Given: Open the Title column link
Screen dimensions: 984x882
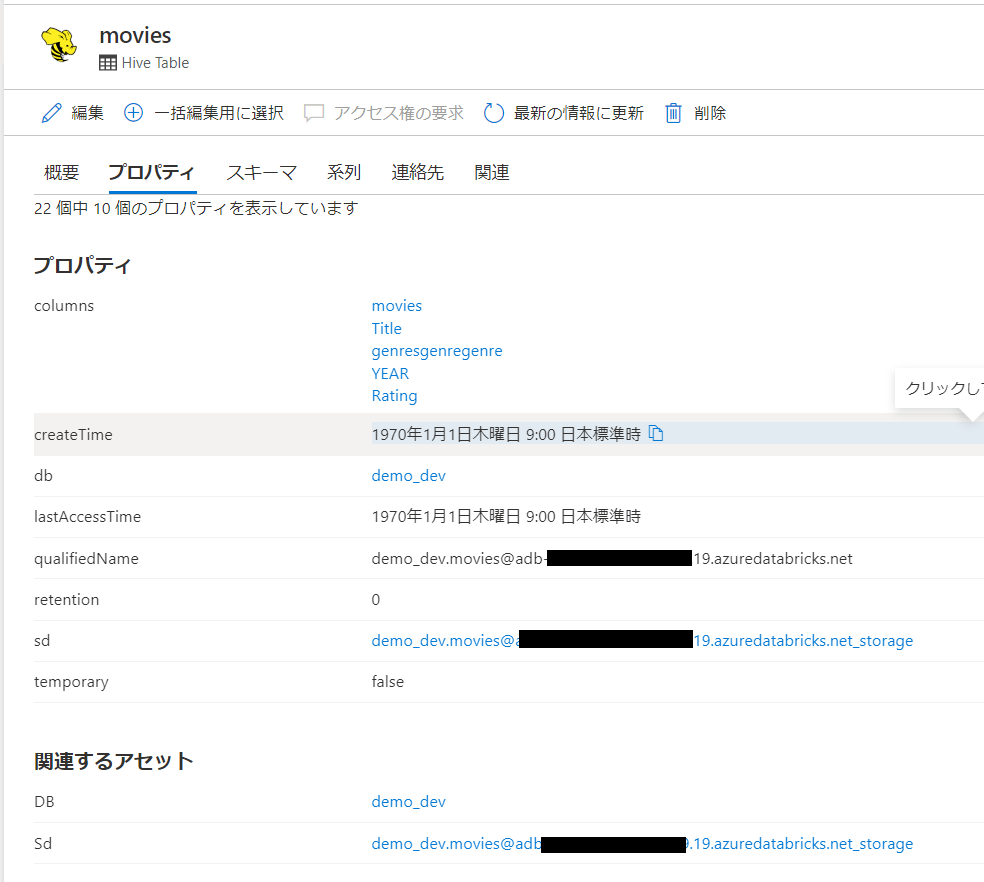Looking at the screenshot, I should (x=387, y=328).
